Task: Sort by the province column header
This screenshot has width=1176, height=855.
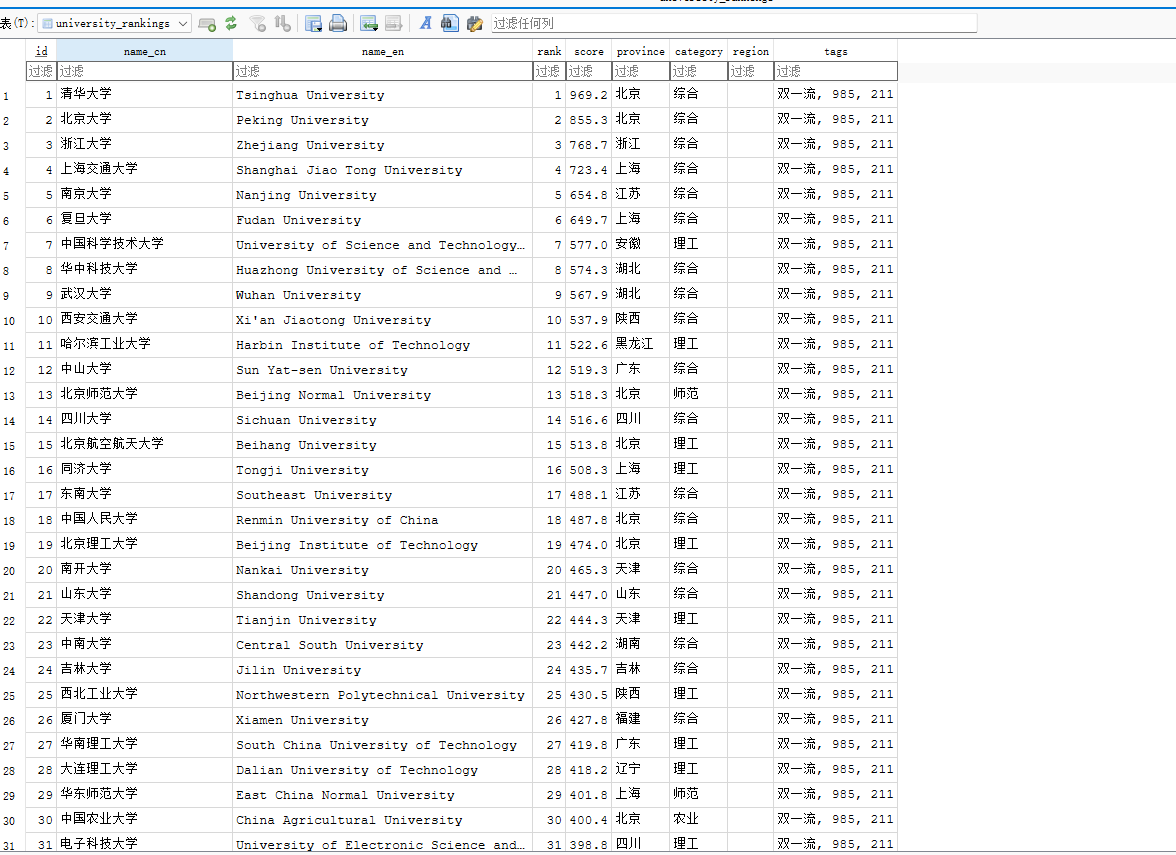Action: (640, 51)
